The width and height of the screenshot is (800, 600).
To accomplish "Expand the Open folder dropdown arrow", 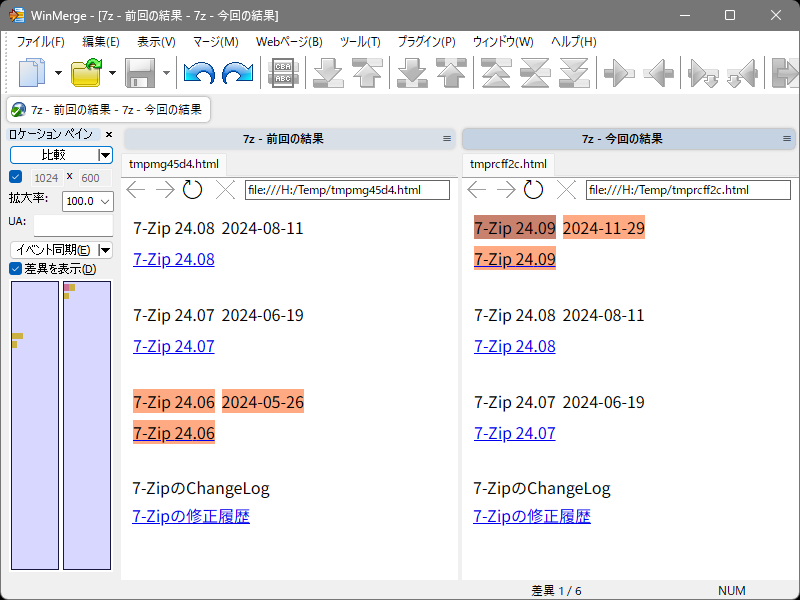I will [112, 73].
